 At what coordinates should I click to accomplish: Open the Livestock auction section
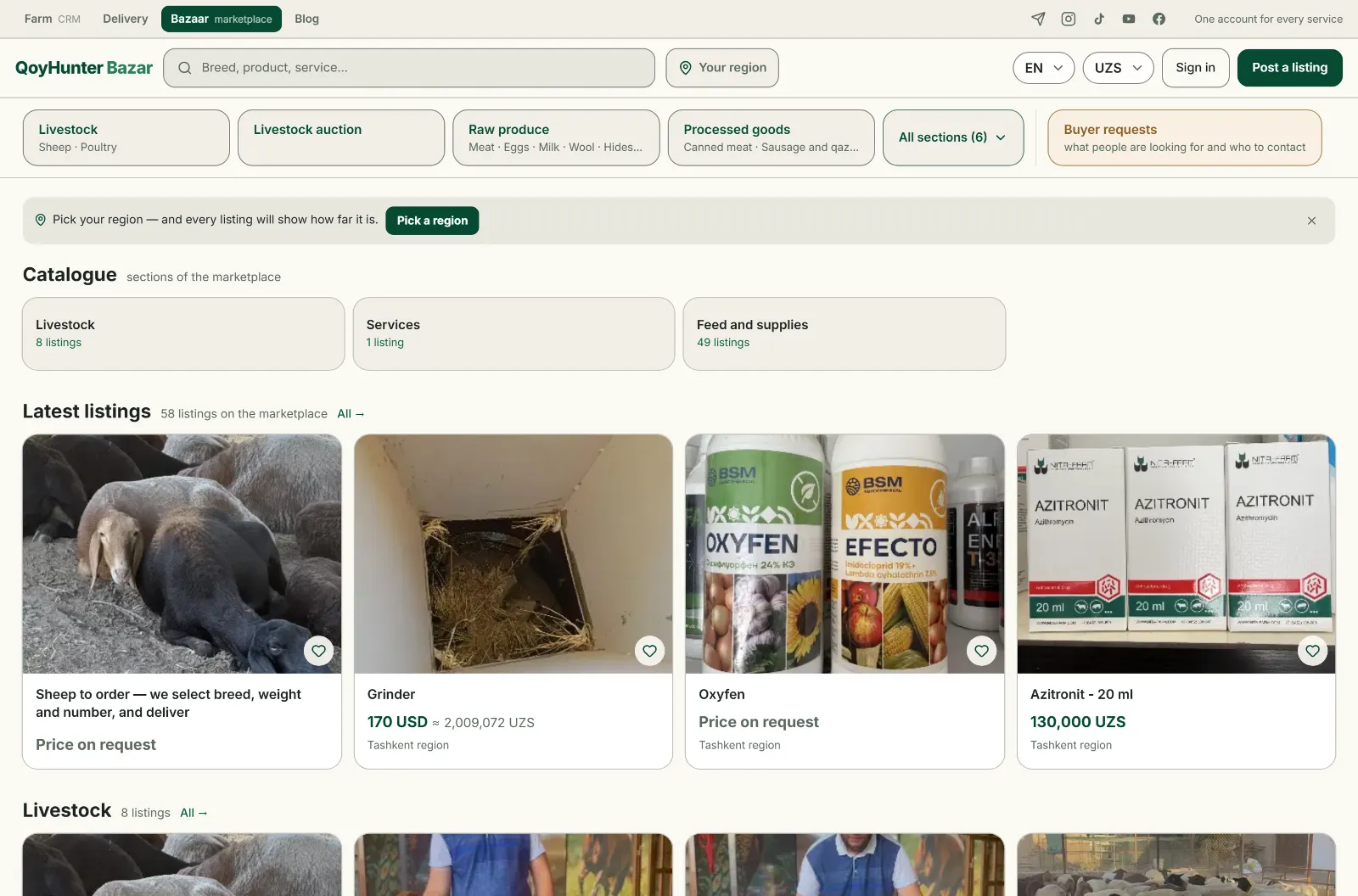(x=341, y=137)
